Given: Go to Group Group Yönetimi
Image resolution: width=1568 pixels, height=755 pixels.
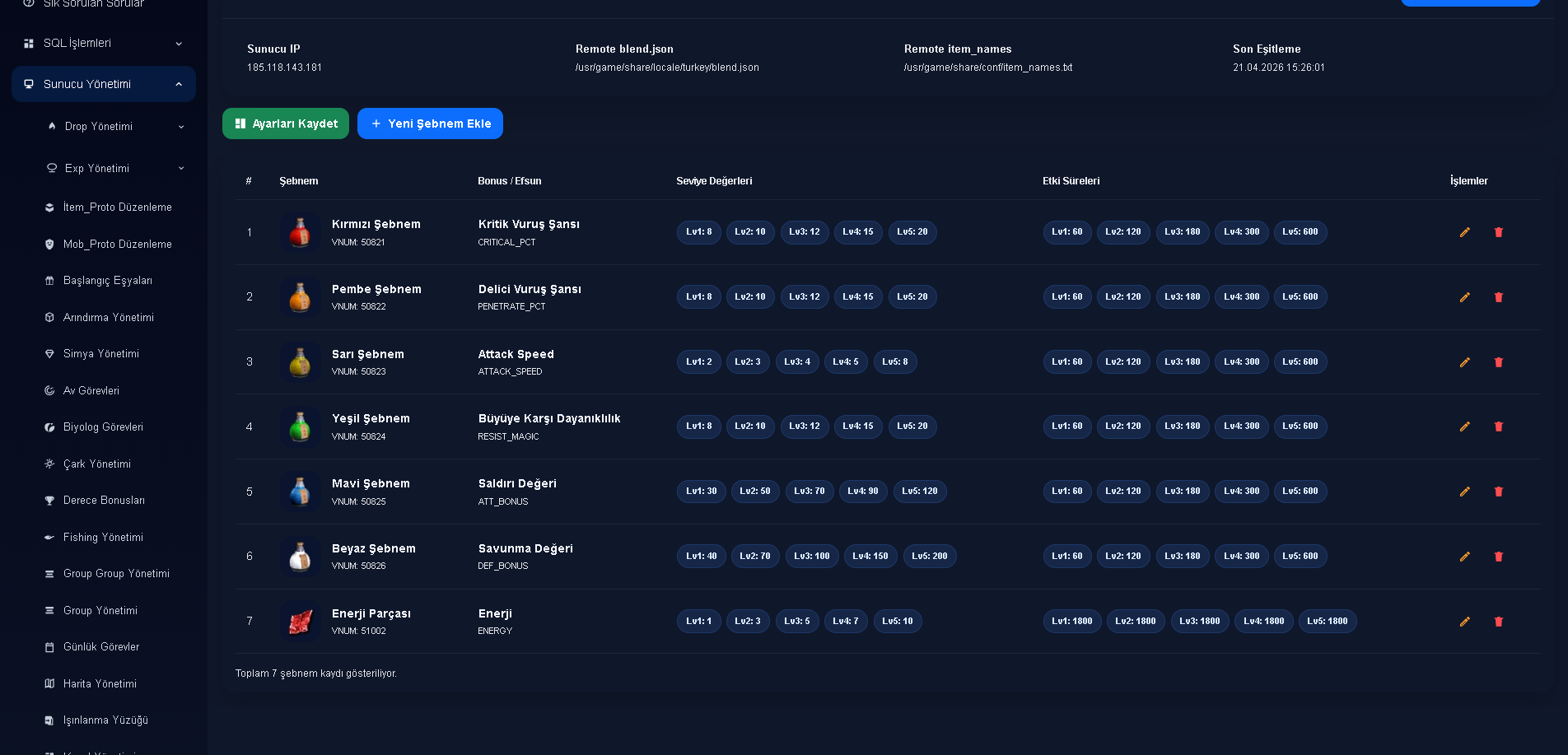Looking at the screenshot, I should point(116,574).
